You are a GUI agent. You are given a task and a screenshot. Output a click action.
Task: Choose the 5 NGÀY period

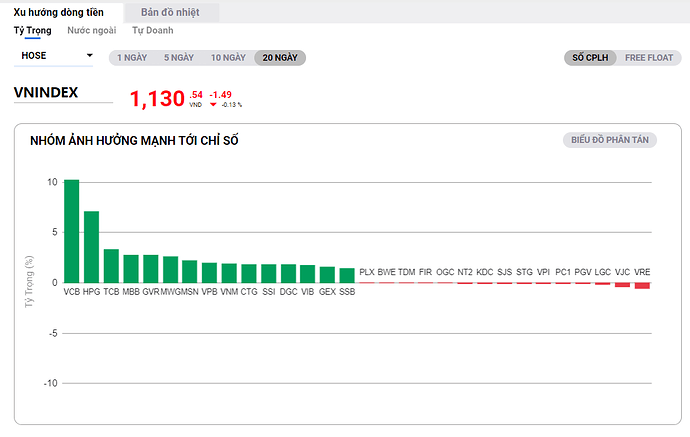[x=179, y=58]
